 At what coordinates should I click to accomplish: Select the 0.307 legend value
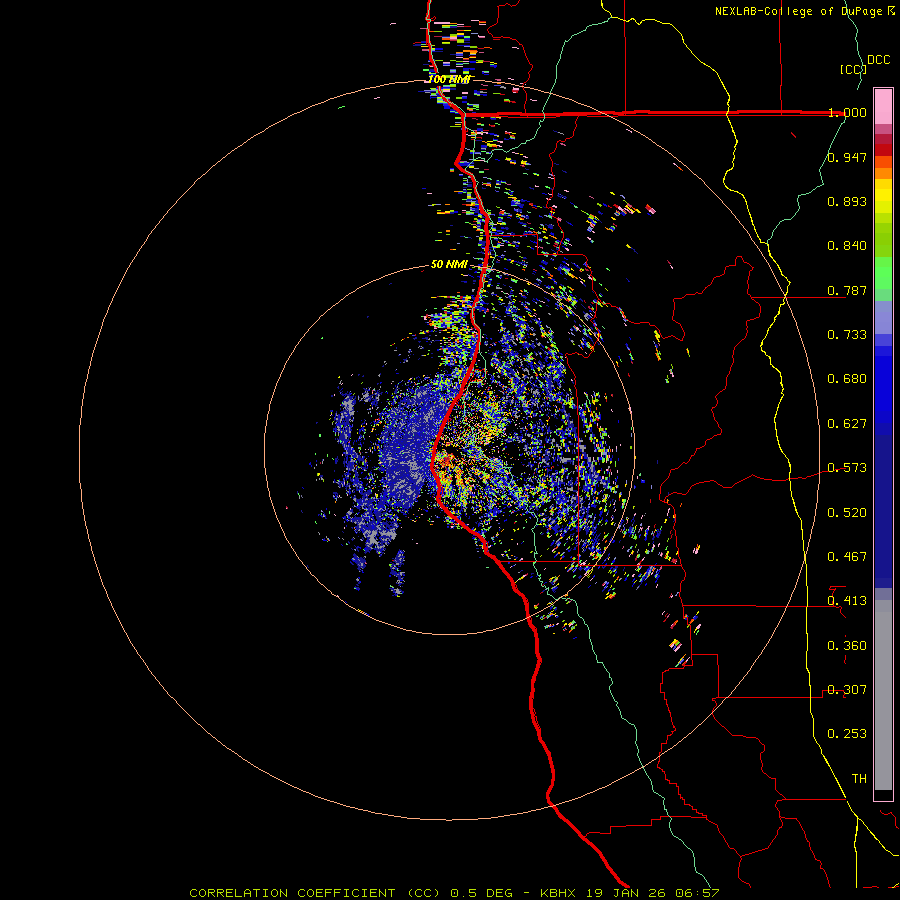pyautogui.click(x=847, y=689)
